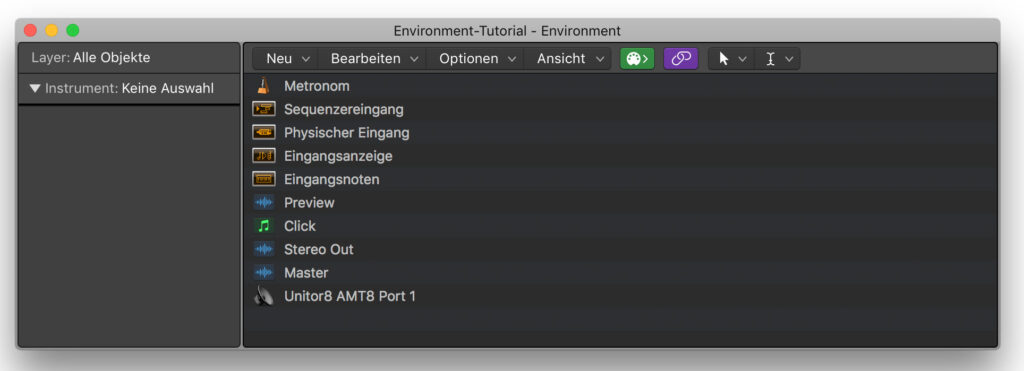This screenshot has height=371, width=1024.
Task: Open the pointer tool dropdown chevron
Action: [x=743, y=59]
